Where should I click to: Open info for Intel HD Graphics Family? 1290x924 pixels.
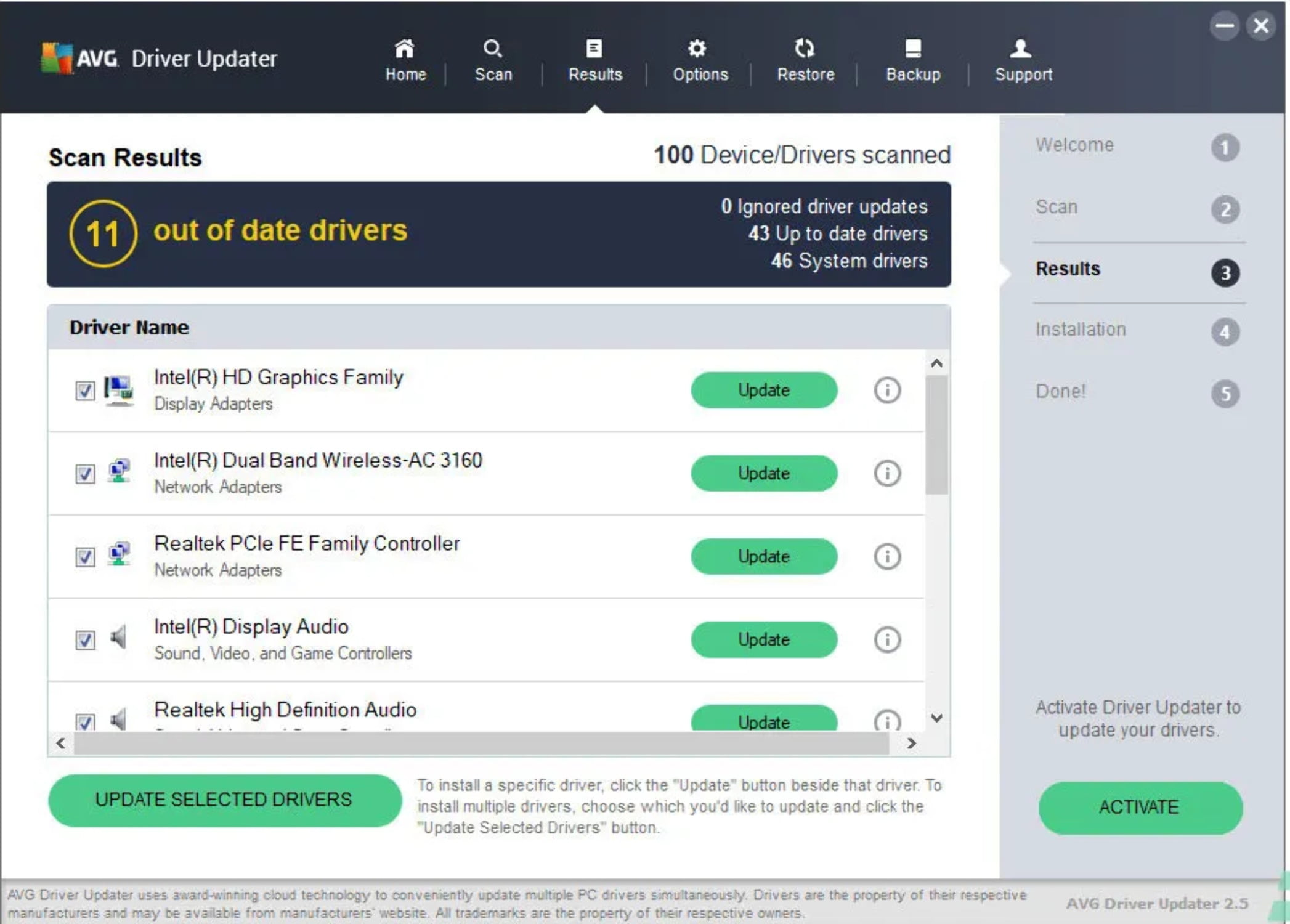[x=887, y=390]
